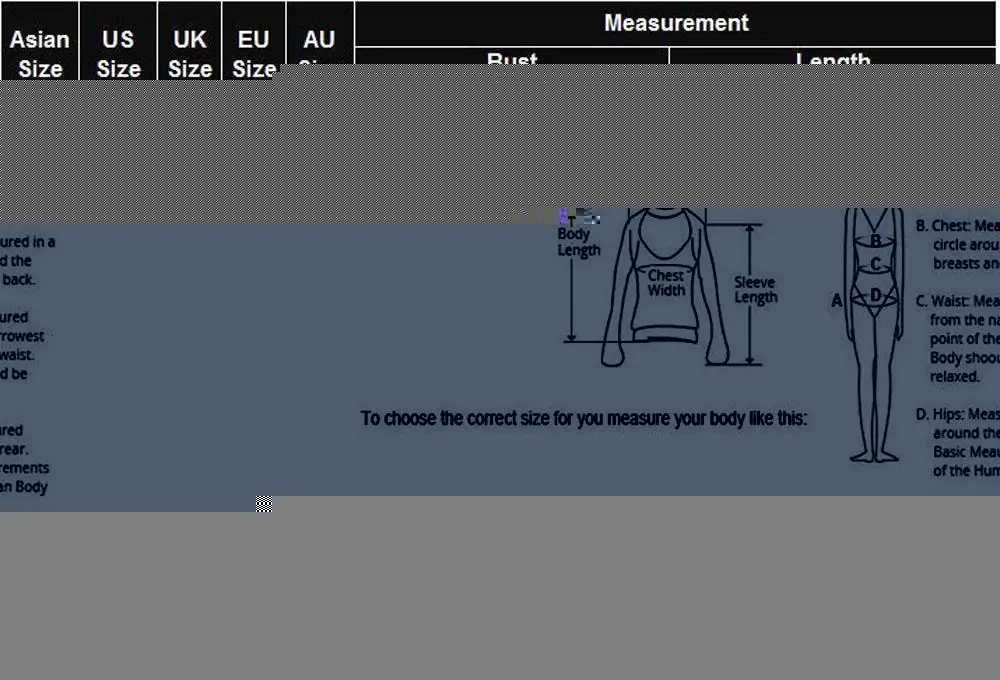Screen dimensions: 1000x680
Task: Click the "C. Waist:" description text
Action: pyautogui.click(x=957, y=339)
